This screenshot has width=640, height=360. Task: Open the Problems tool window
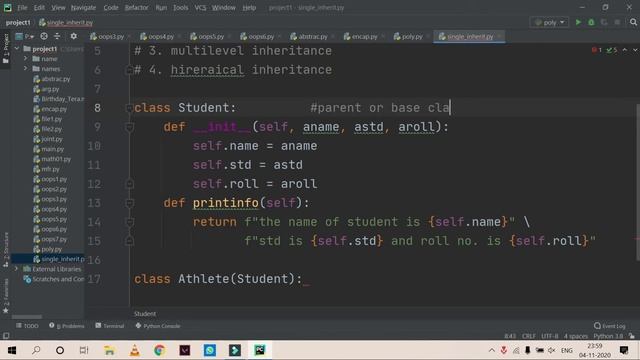(x=67, y=326)
